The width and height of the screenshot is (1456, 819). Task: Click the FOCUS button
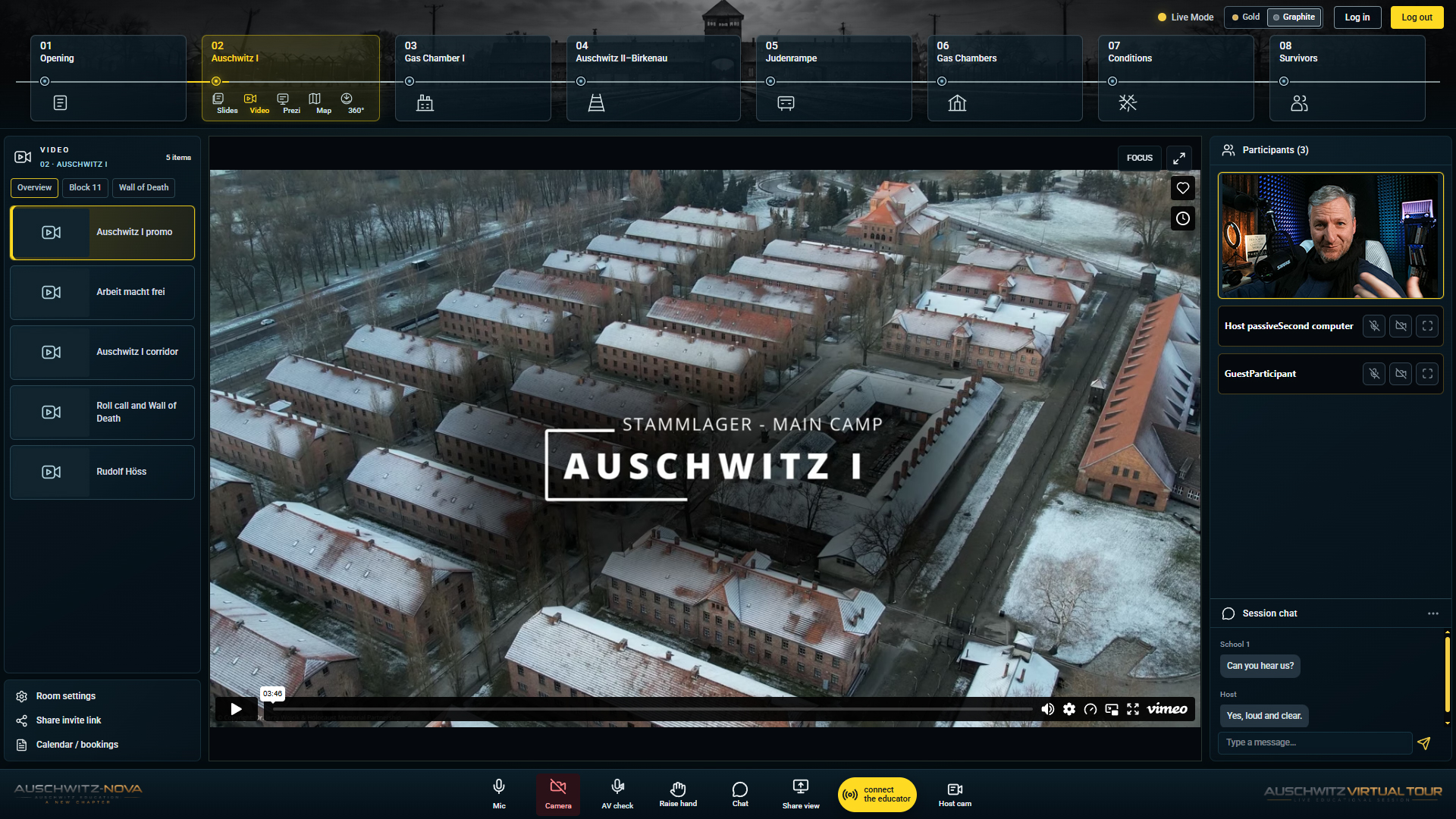coord(1139,158)
